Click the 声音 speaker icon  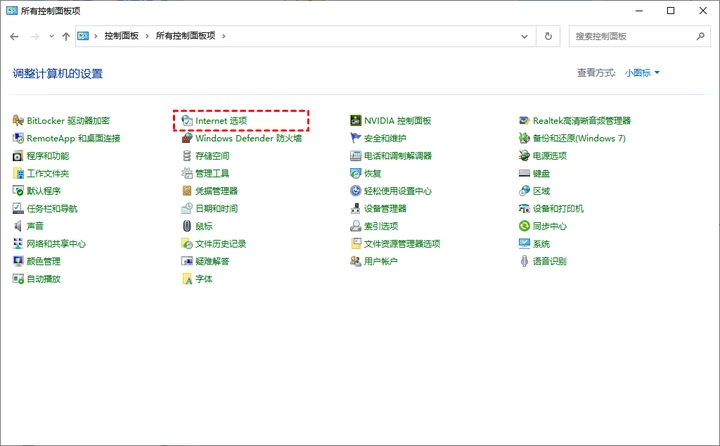18,226
